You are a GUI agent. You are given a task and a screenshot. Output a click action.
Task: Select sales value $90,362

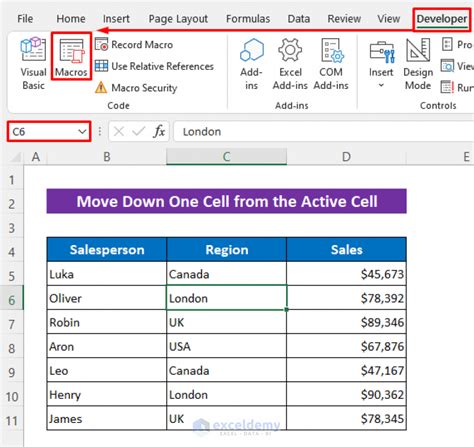346,394
